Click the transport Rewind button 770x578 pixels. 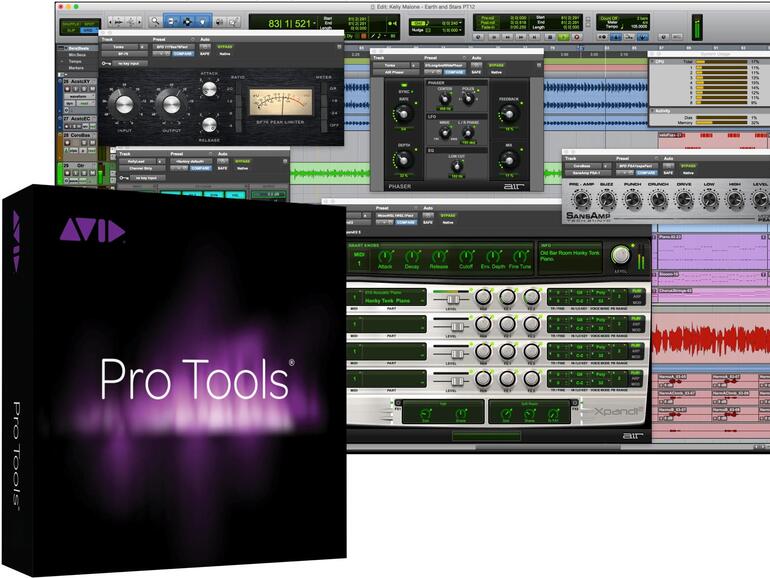[507, 37]
